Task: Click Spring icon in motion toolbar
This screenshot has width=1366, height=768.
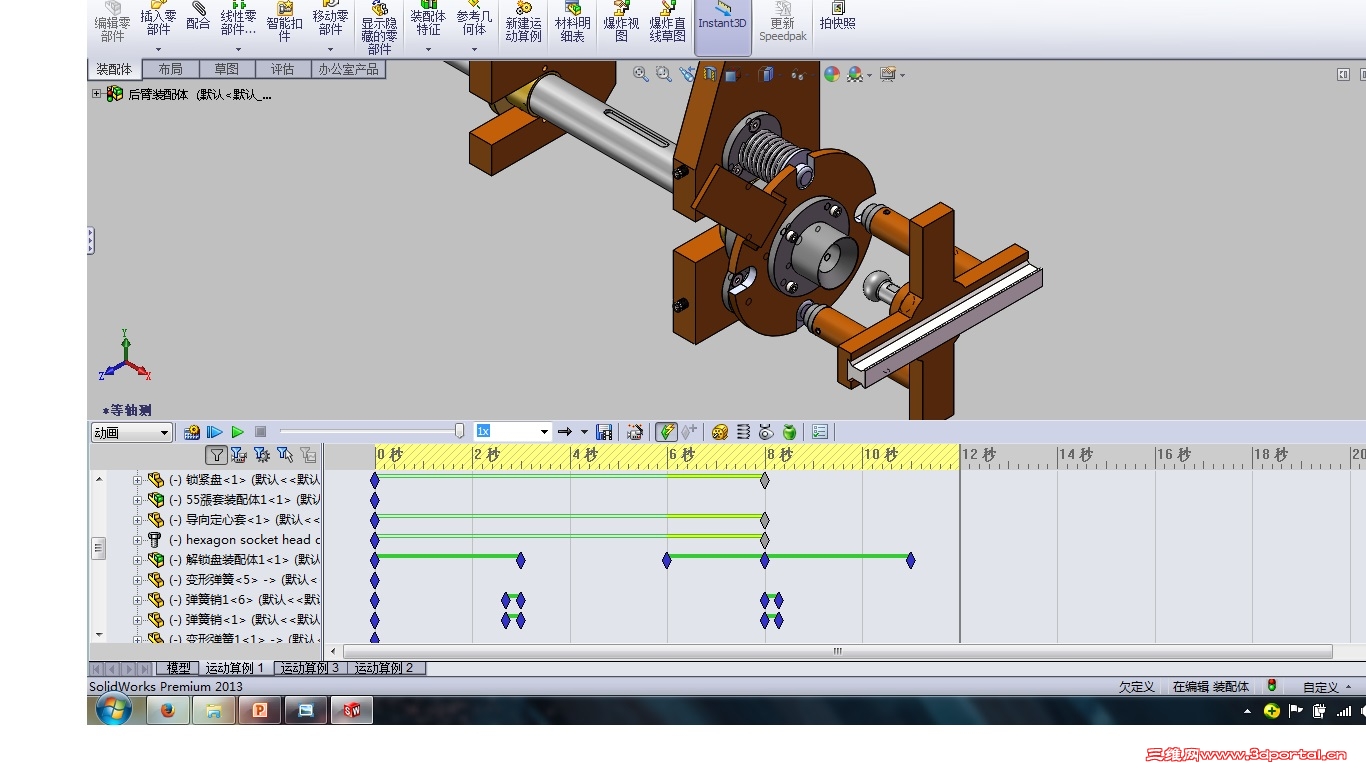Action: pyautogui.click(x=743, y=432)
